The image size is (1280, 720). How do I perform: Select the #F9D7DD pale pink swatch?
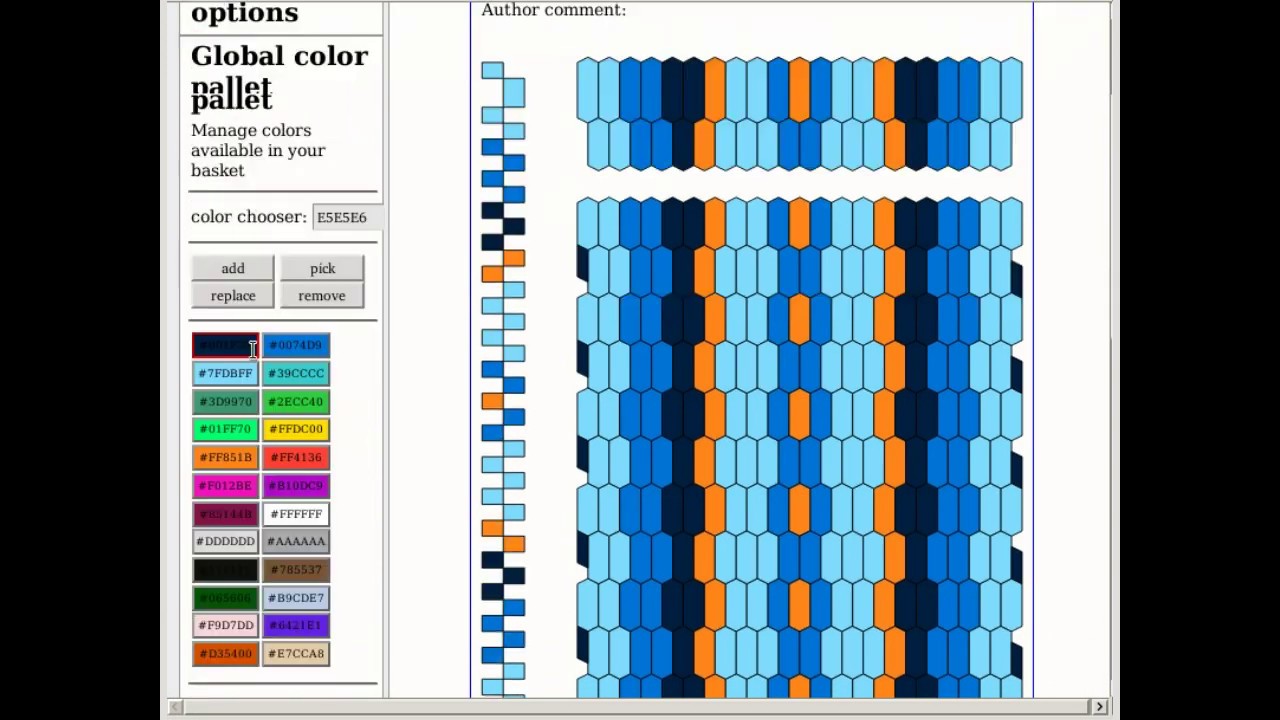225,625
